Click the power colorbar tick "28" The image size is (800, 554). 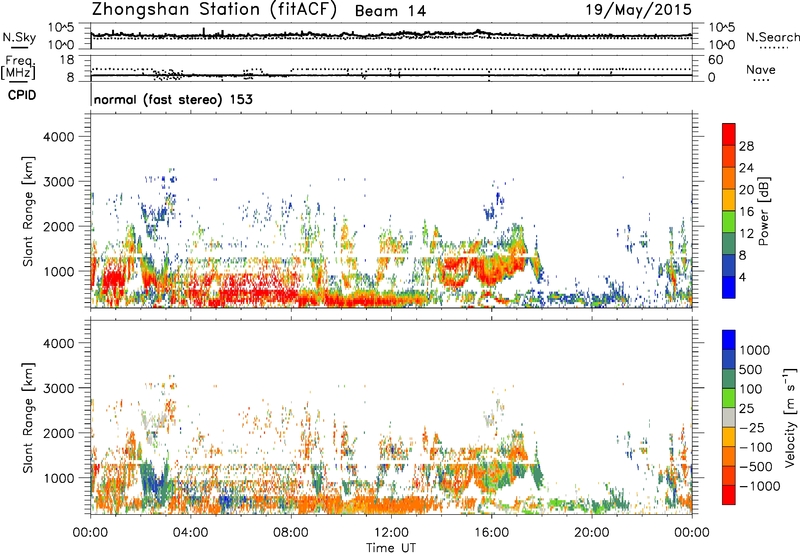point(746,146)
